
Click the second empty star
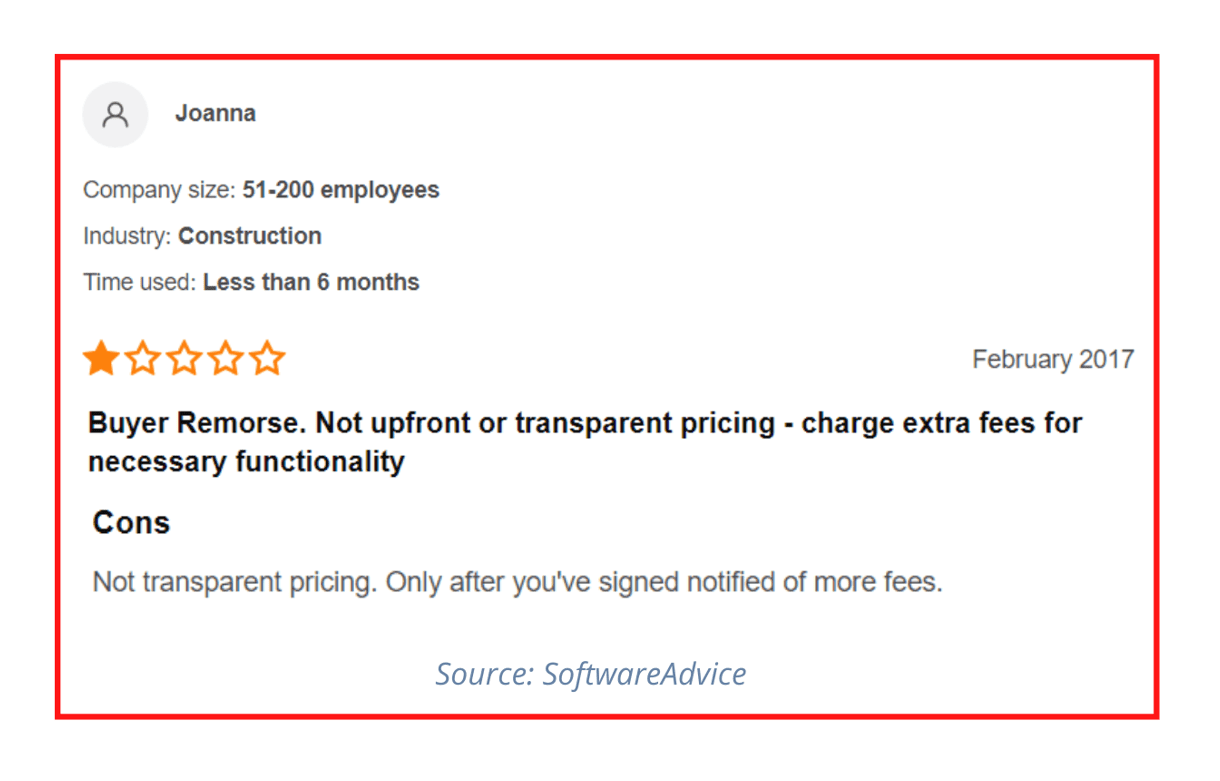143,358
